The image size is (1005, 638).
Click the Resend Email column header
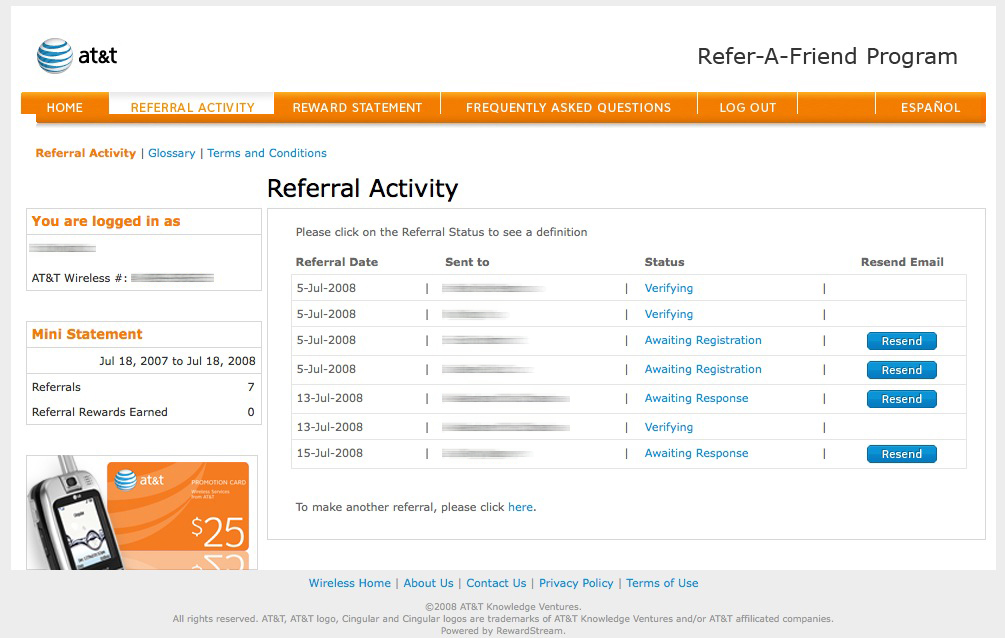[x=902, y=262]
